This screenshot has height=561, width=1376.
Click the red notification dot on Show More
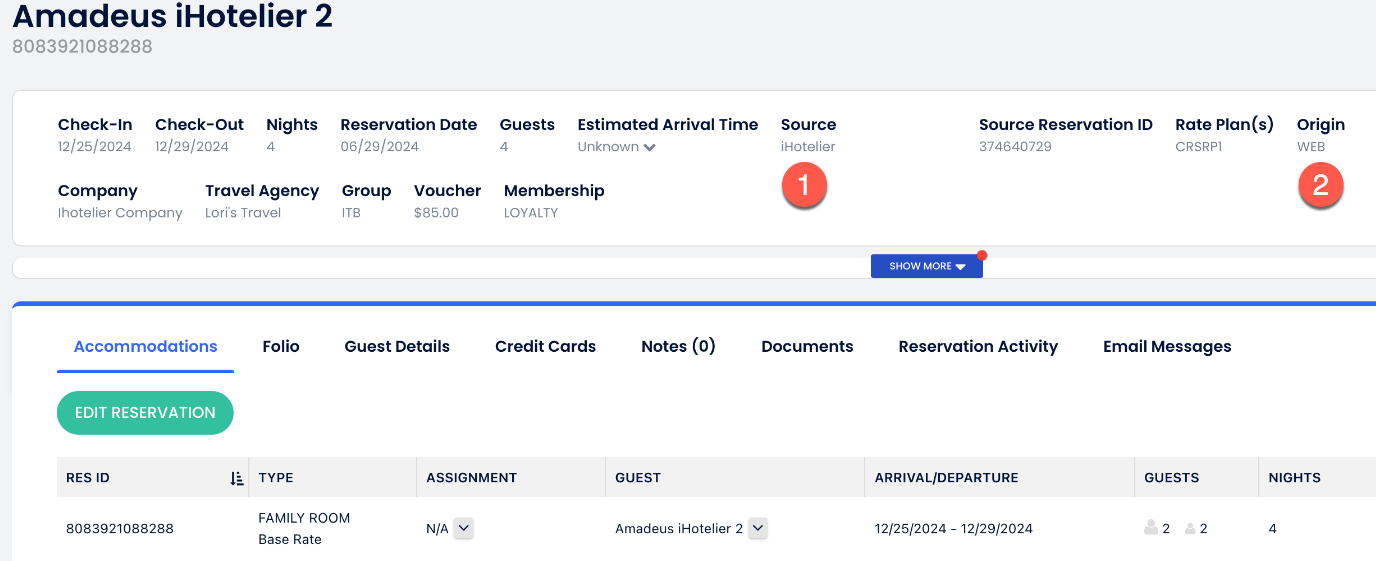click(x=982, y=256)
